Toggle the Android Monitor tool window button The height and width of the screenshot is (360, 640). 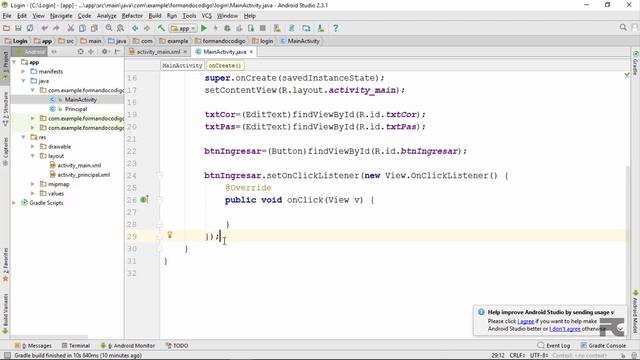128,345
